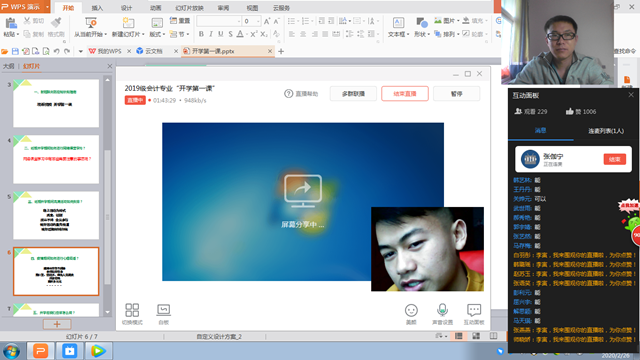Image resolution: width=640 pixels, height=360 pixels.
Task: Toggle text Shadow formatting
Action: (231, 34)
